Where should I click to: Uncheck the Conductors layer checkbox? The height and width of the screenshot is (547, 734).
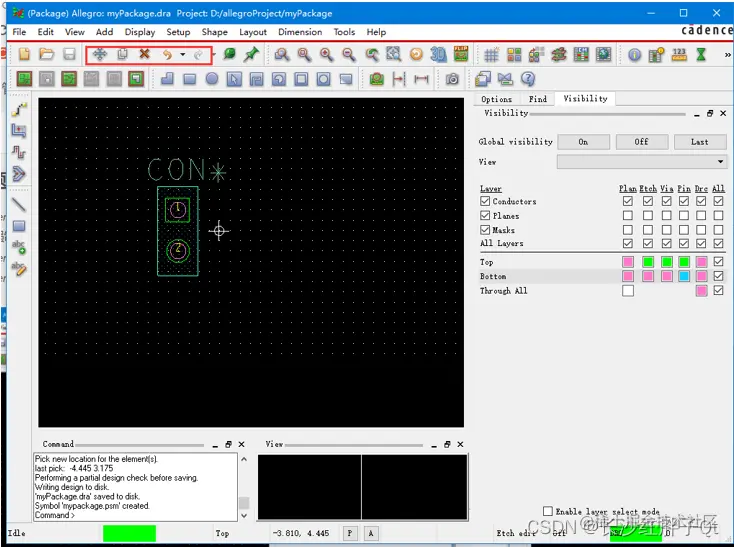[x=485, y=201]
